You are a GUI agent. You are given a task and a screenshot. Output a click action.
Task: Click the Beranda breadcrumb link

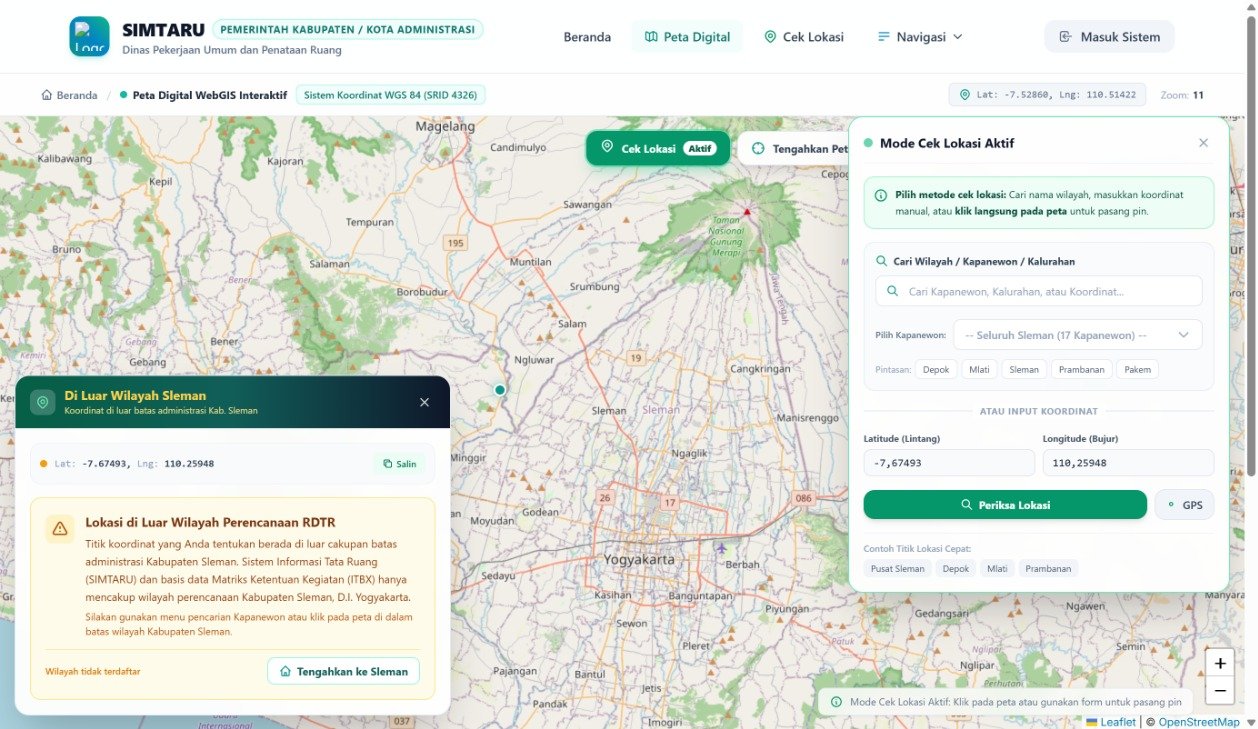point(69,95)
